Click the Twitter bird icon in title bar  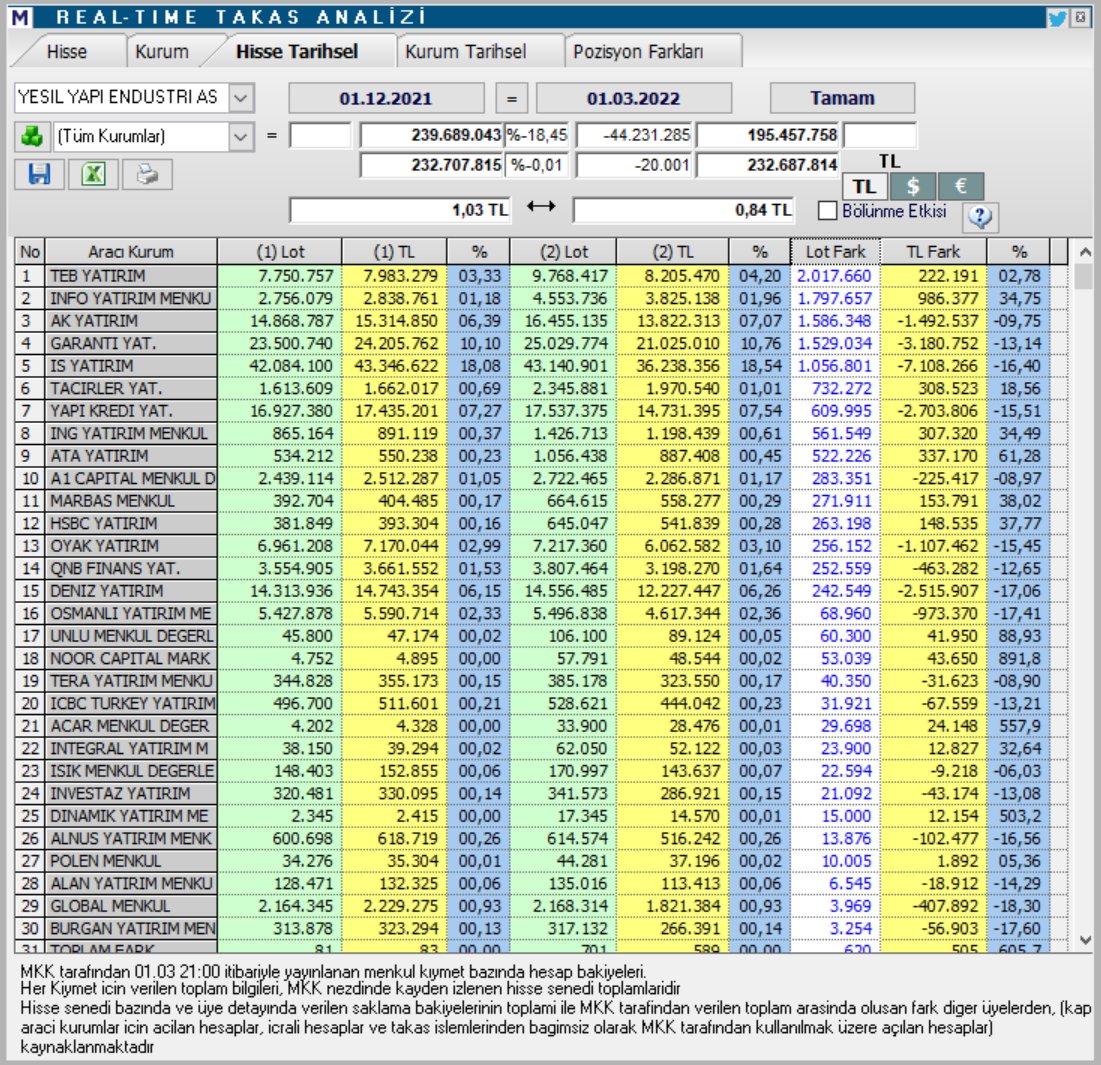[x=1057, y=18]
